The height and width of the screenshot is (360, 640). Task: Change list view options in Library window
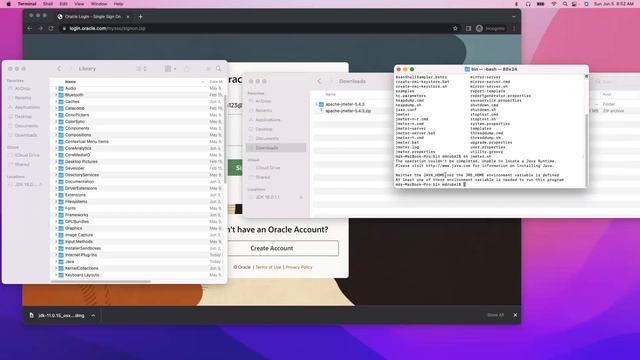141,69
